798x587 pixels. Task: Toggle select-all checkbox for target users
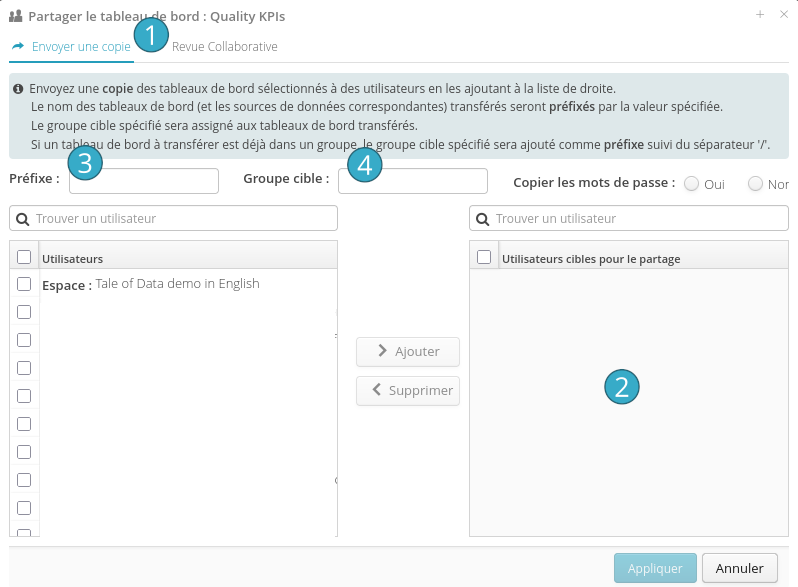click(484, 257)
